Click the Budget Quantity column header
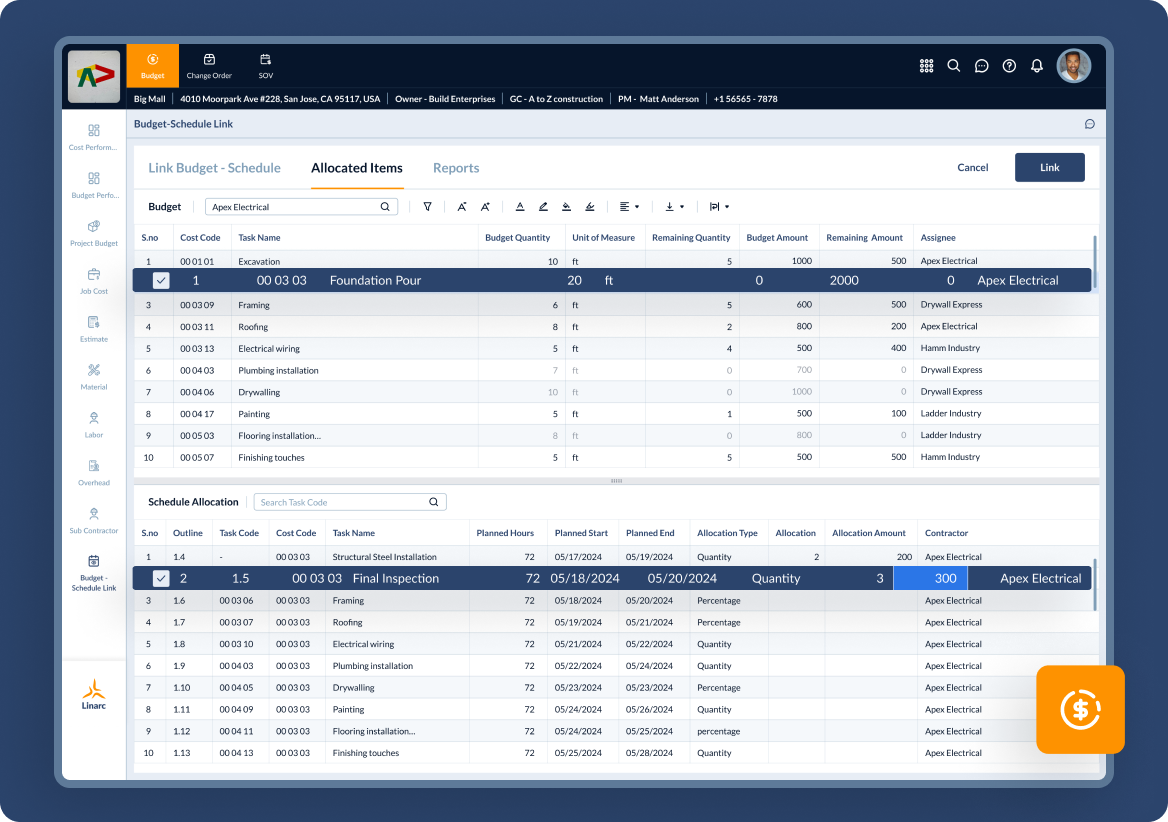Screen dimensions: 1168x822 [x=517, y=238]
